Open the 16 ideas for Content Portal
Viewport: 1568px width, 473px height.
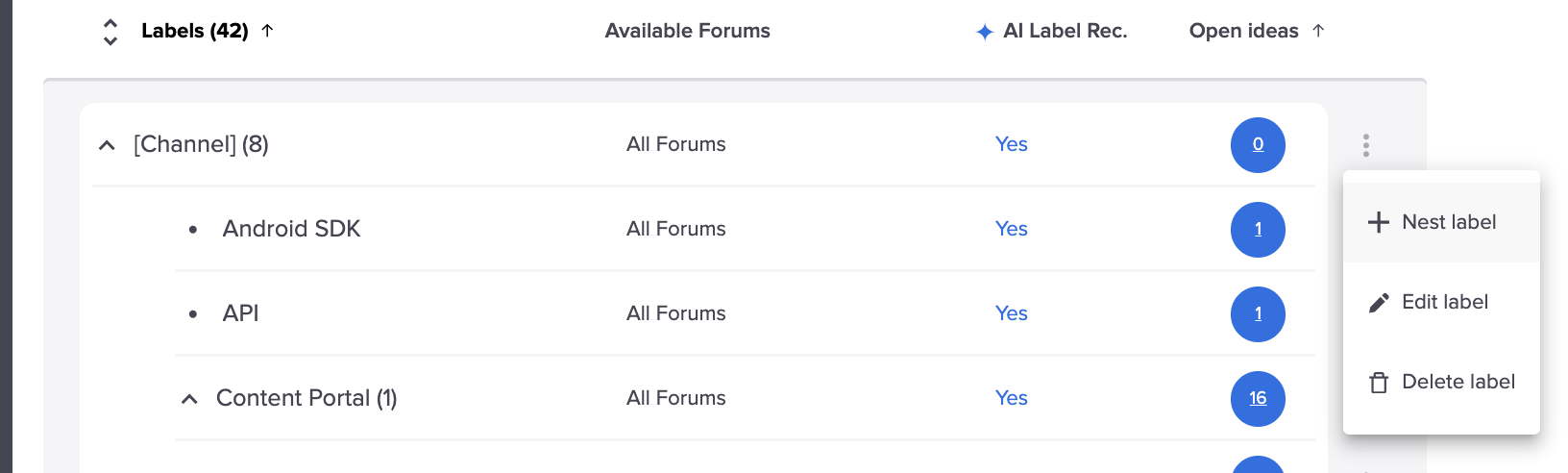pos(1258,398)
